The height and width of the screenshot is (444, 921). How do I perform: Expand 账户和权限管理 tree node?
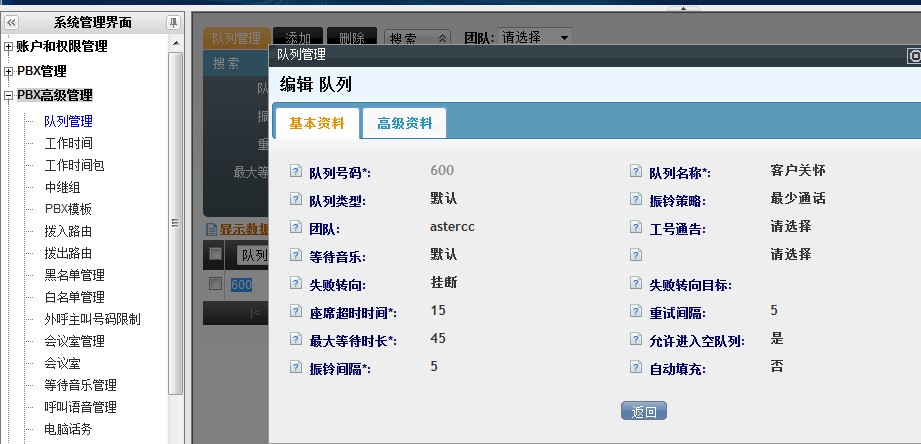pos(9,46)
